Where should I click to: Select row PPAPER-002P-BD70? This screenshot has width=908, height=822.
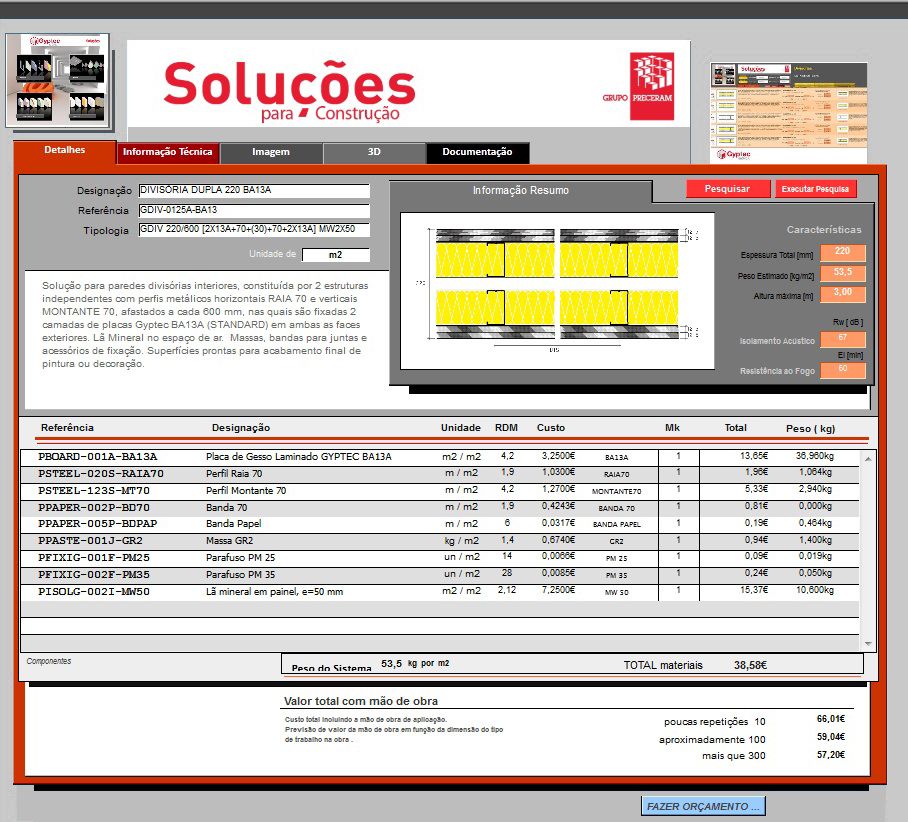click(x=440, y=507)
